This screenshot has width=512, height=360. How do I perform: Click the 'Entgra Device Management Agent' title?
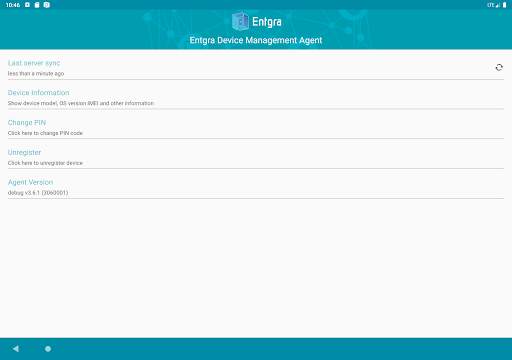(256, 40)
